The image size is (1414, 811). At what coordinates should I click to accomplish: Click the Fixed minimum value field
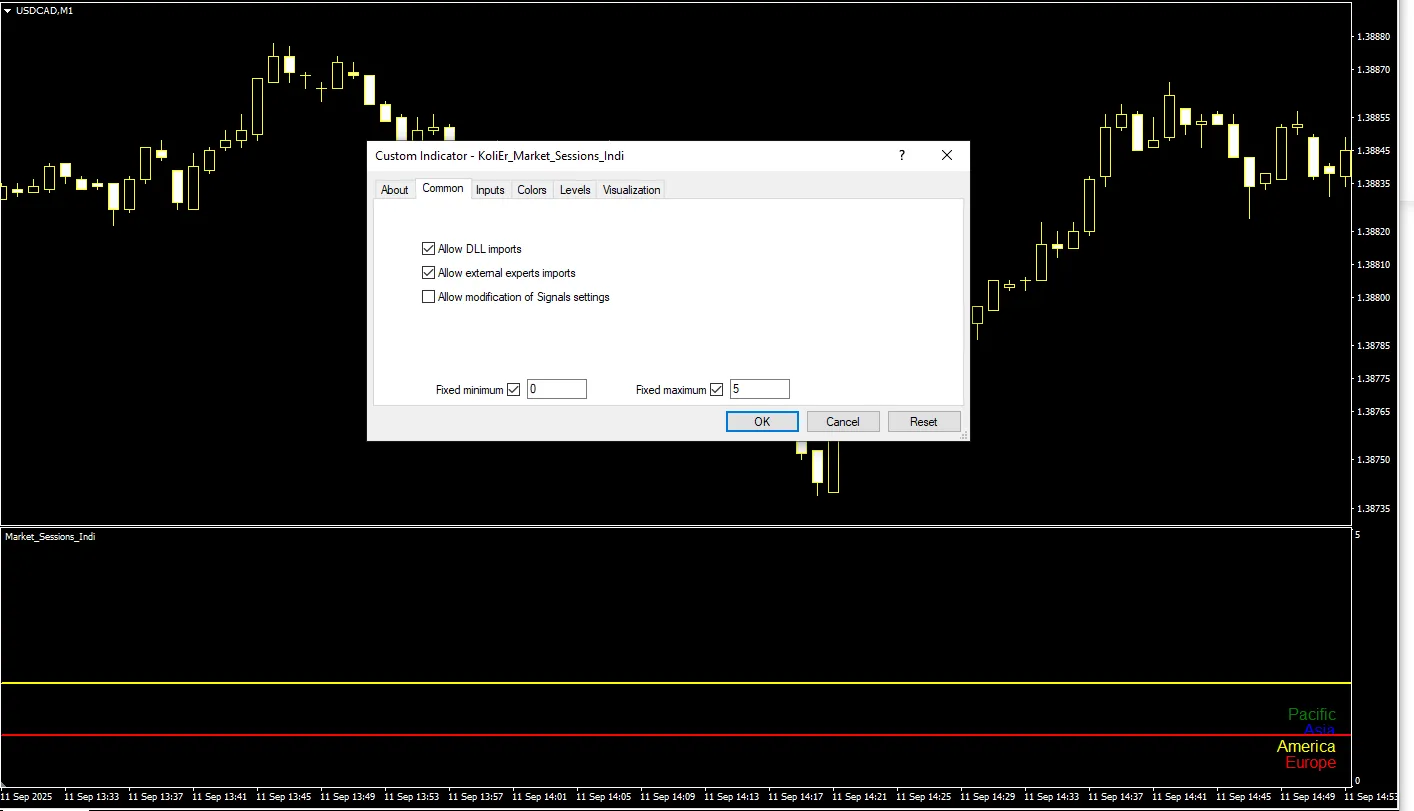(556, 390)
